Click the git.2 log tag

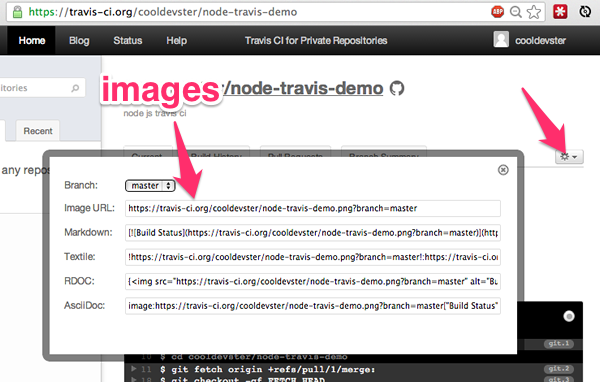tap(559, 369)
